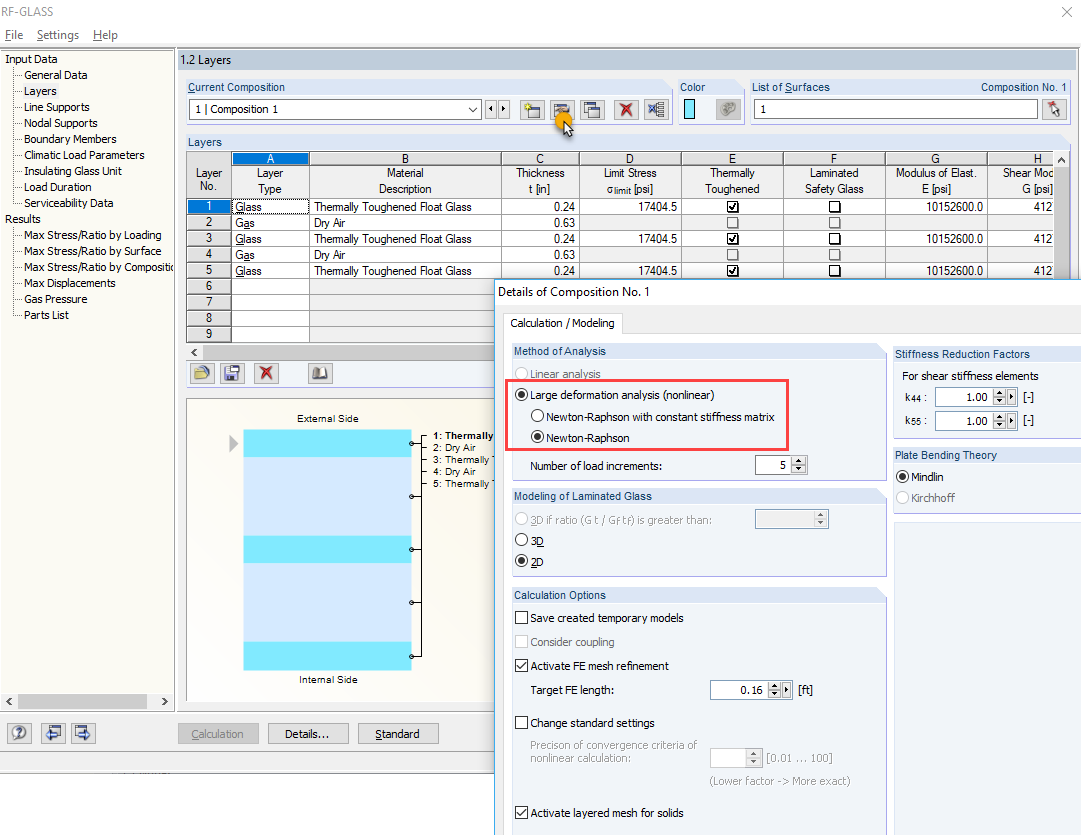
Task: Delete current composition red X icon
Action: [626, 110]
